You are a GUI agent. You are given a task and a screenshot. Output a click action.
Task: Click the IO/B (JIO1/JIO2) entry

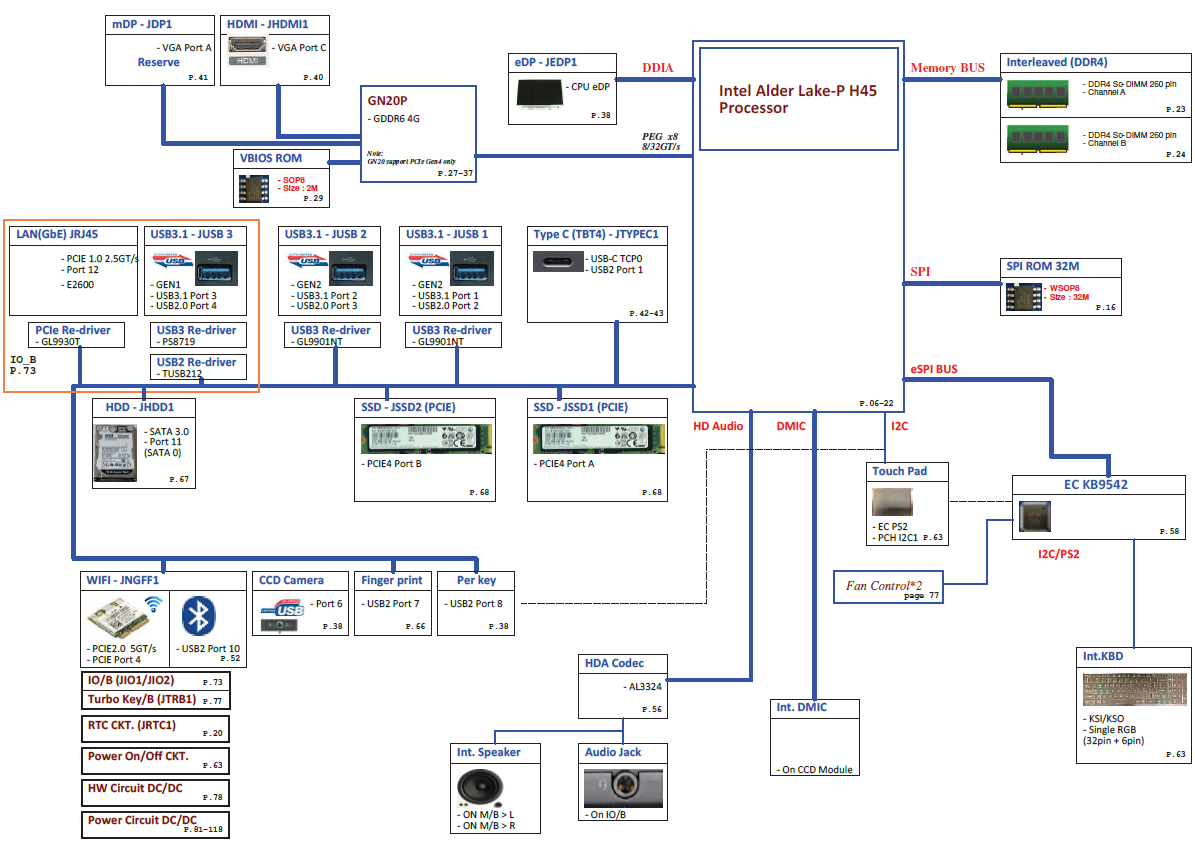155,681
